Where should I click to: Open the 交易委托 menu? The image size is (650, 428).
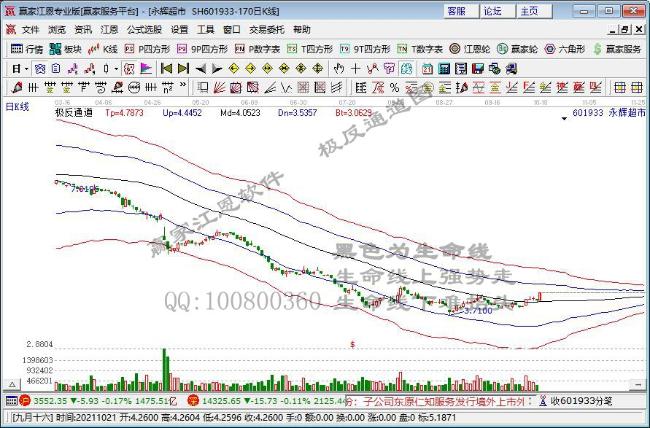[267, 30]
